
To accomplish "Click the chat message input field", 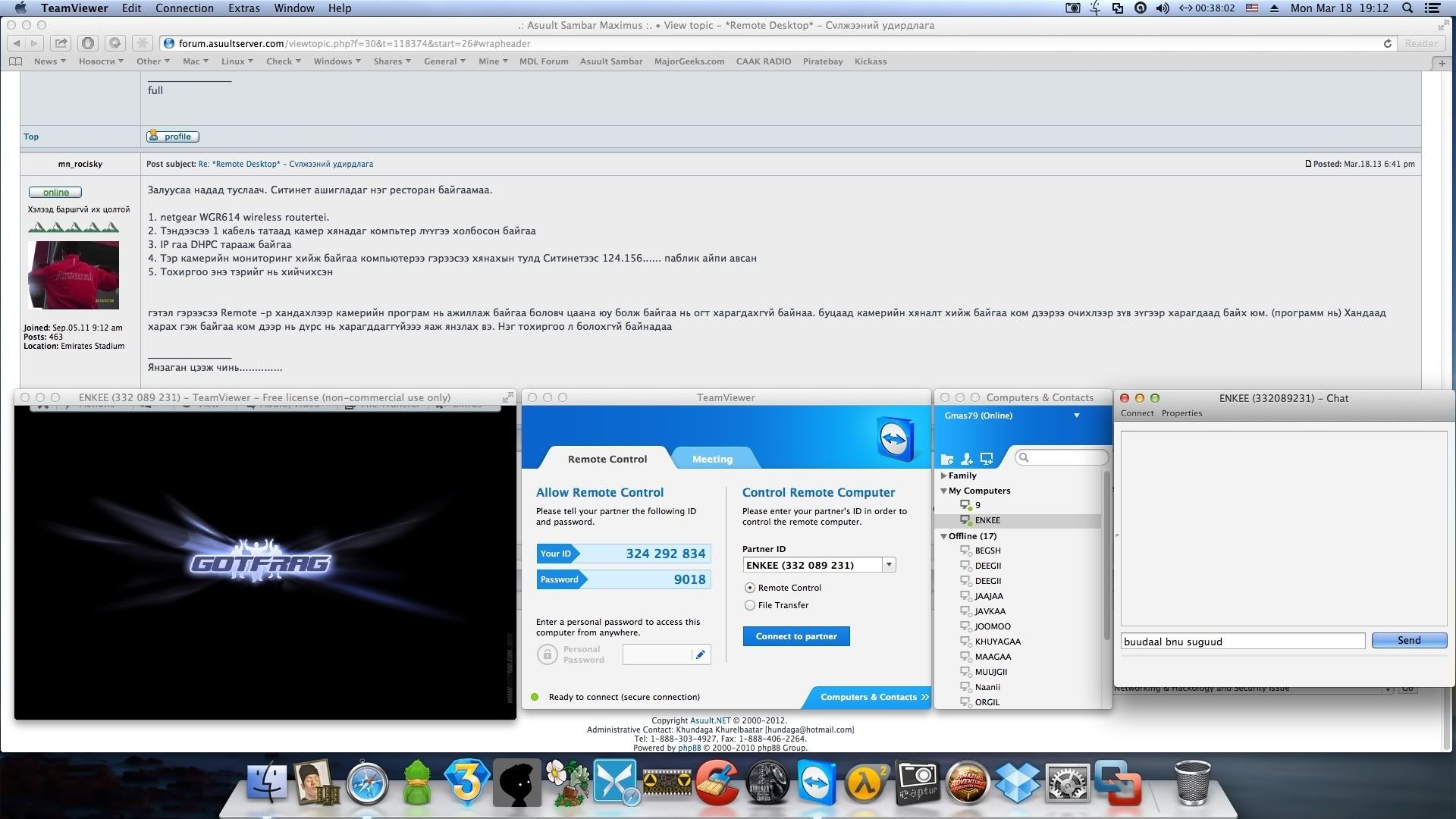I will (1242, 642).
